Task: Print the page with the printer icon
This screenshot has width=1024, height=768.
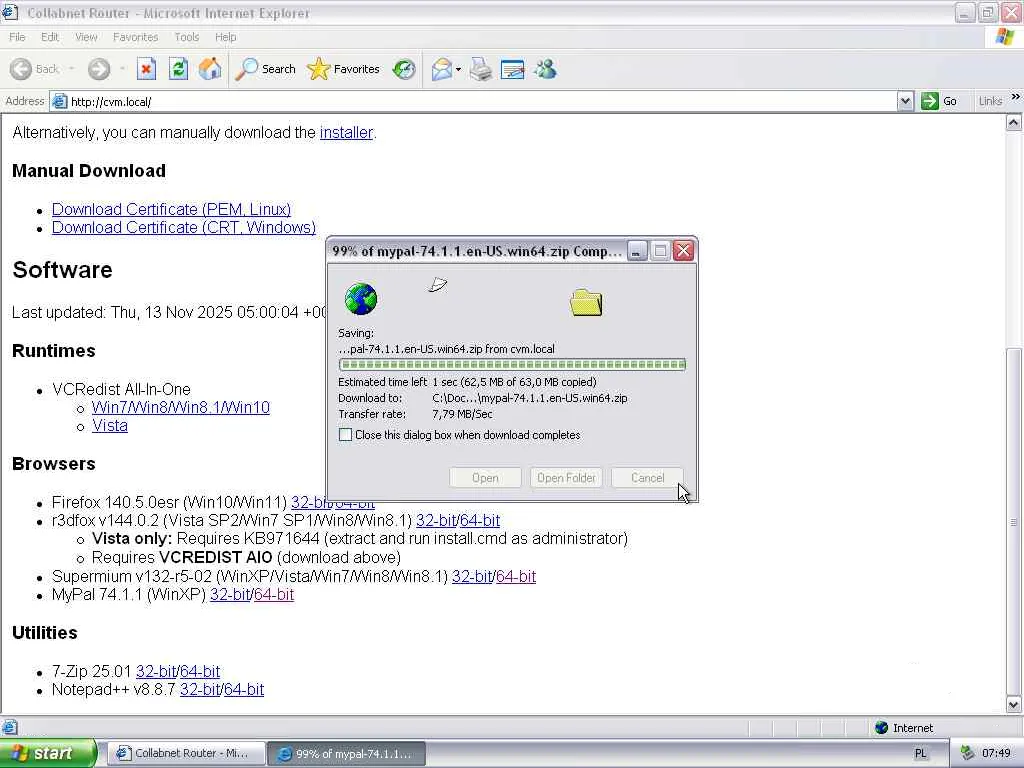Action: pyautogui.click(x=481, y=69)
